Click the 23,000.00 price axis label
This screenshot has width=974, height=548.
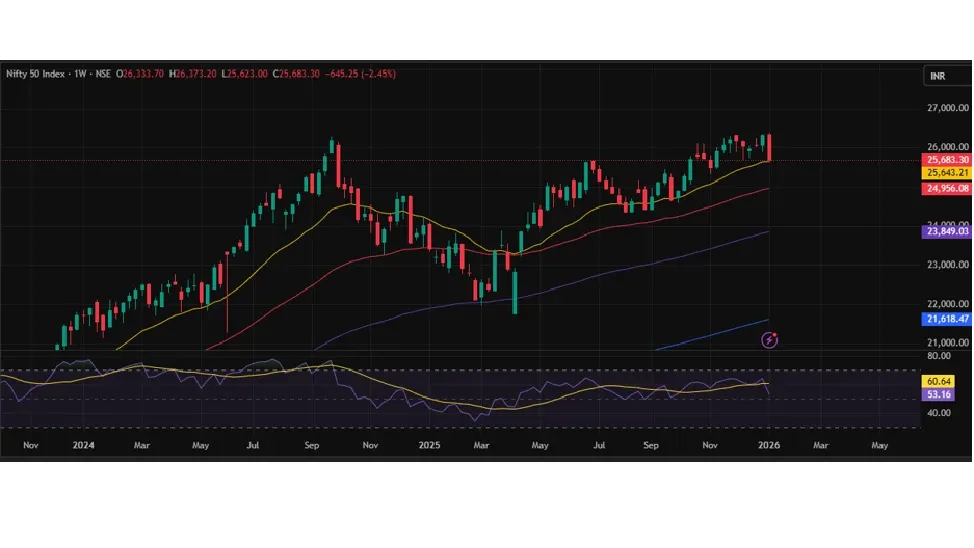948,265
